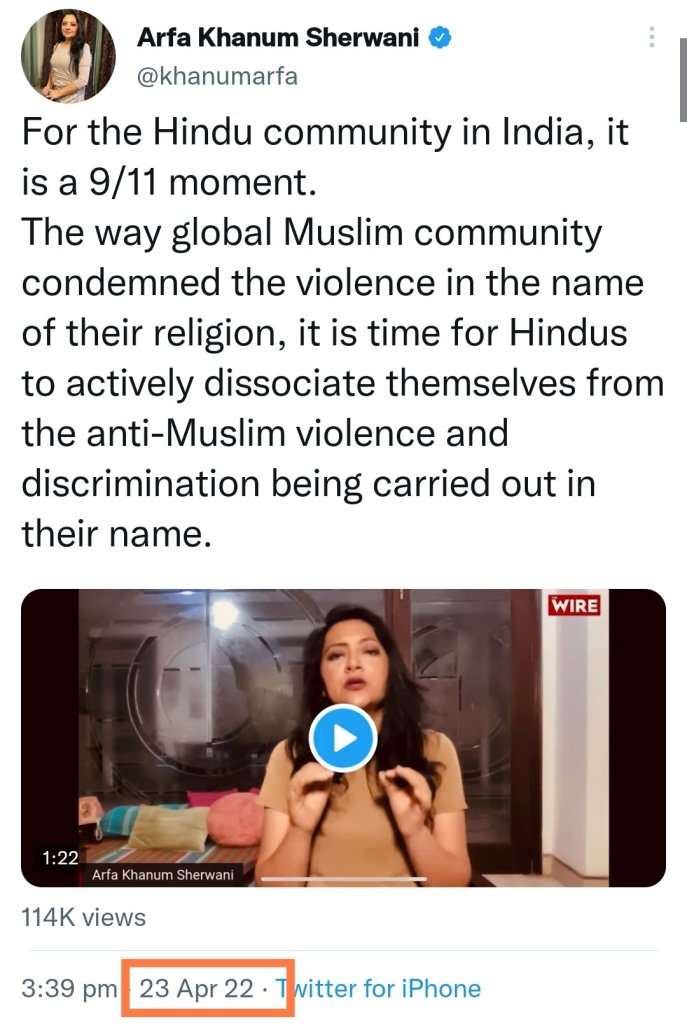Click the line "discrimination being carried out in"
This screenshot has width=687, height=1024.
(308, 484)
